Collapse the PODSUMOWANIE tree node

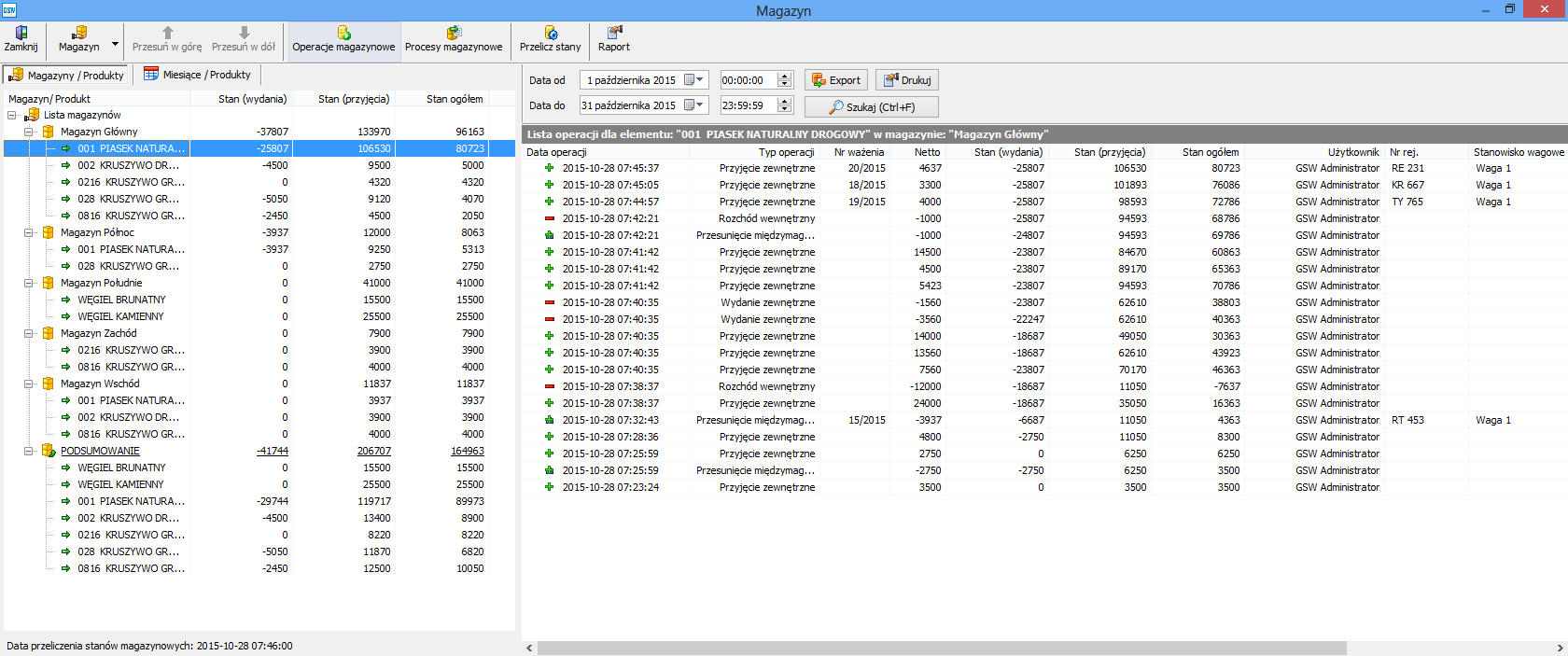pos(29,451)
